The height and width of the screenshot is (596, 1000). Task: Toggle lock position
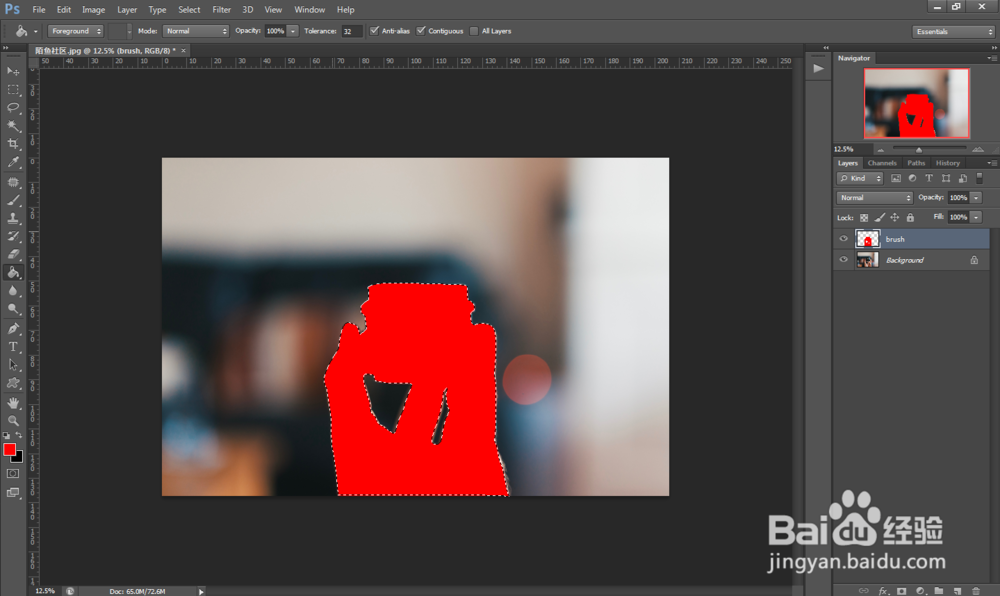coord(895,217)
